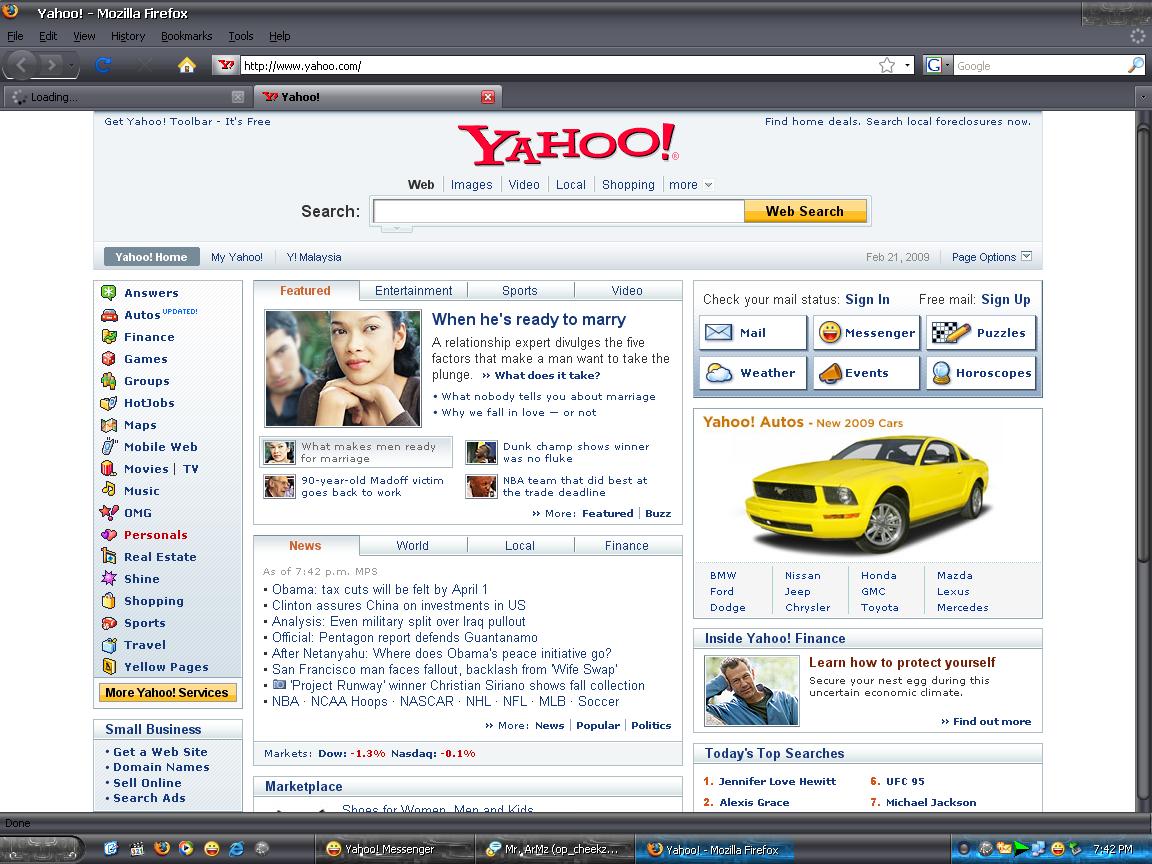Launch Internet Explorer from quick launch
The height and width of the screenshot is (864, 1152).
click(x=237, y=849)
